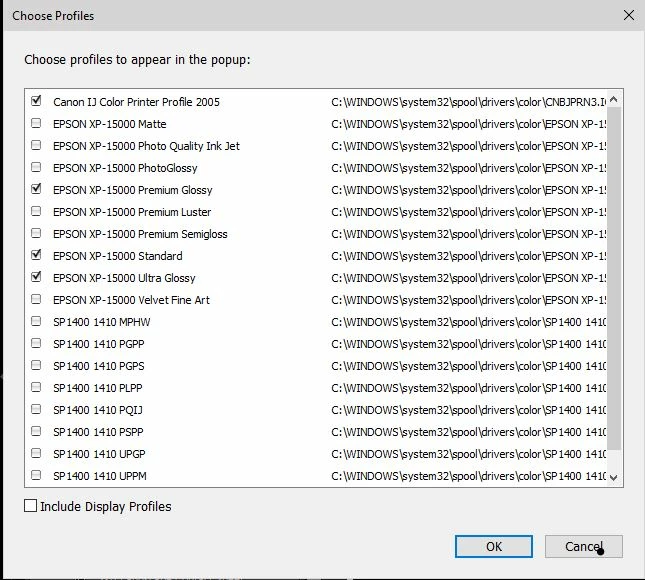Select the SP1400 1410 PLPP profile name
The image size is (645, 580).
point(97,388)
